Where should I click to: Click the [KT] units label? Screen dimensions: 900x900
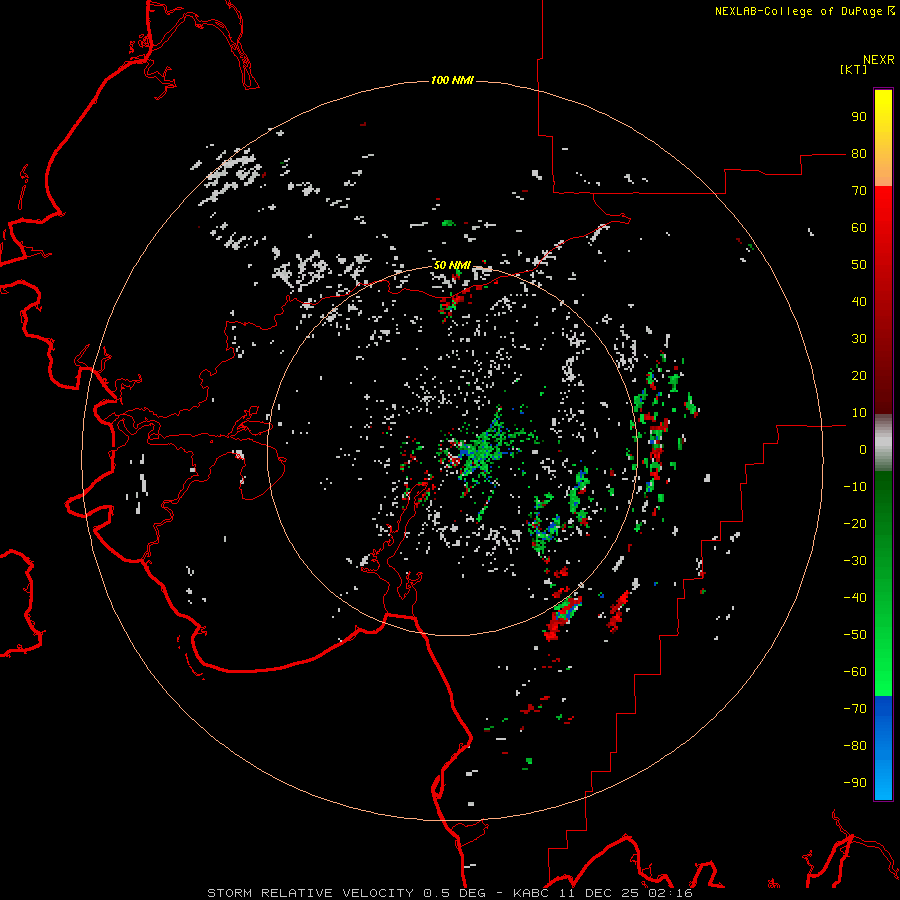pyautogui.click(x=853, y=69)
